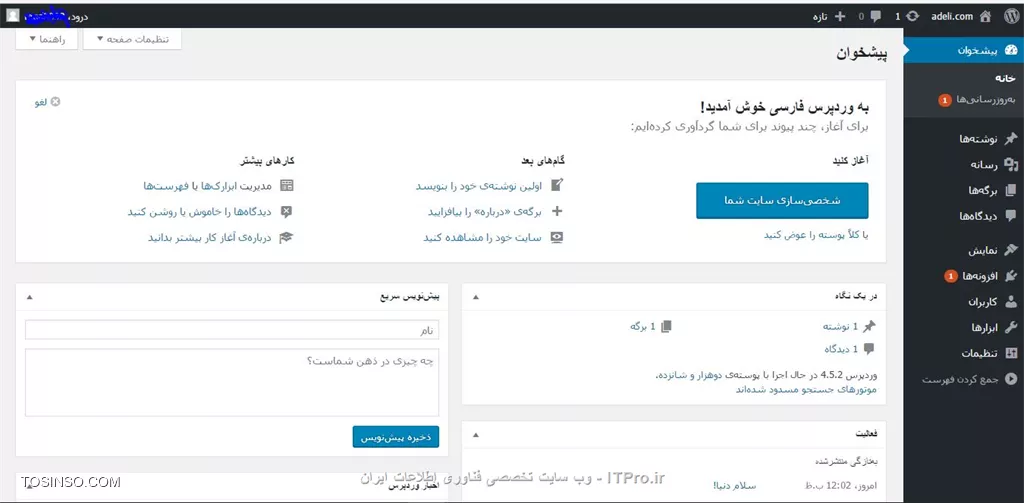This screenshot has width=1024, height=503.
Task: Click 1 برگه link in at-a-glance
Action: pos(643,326)
